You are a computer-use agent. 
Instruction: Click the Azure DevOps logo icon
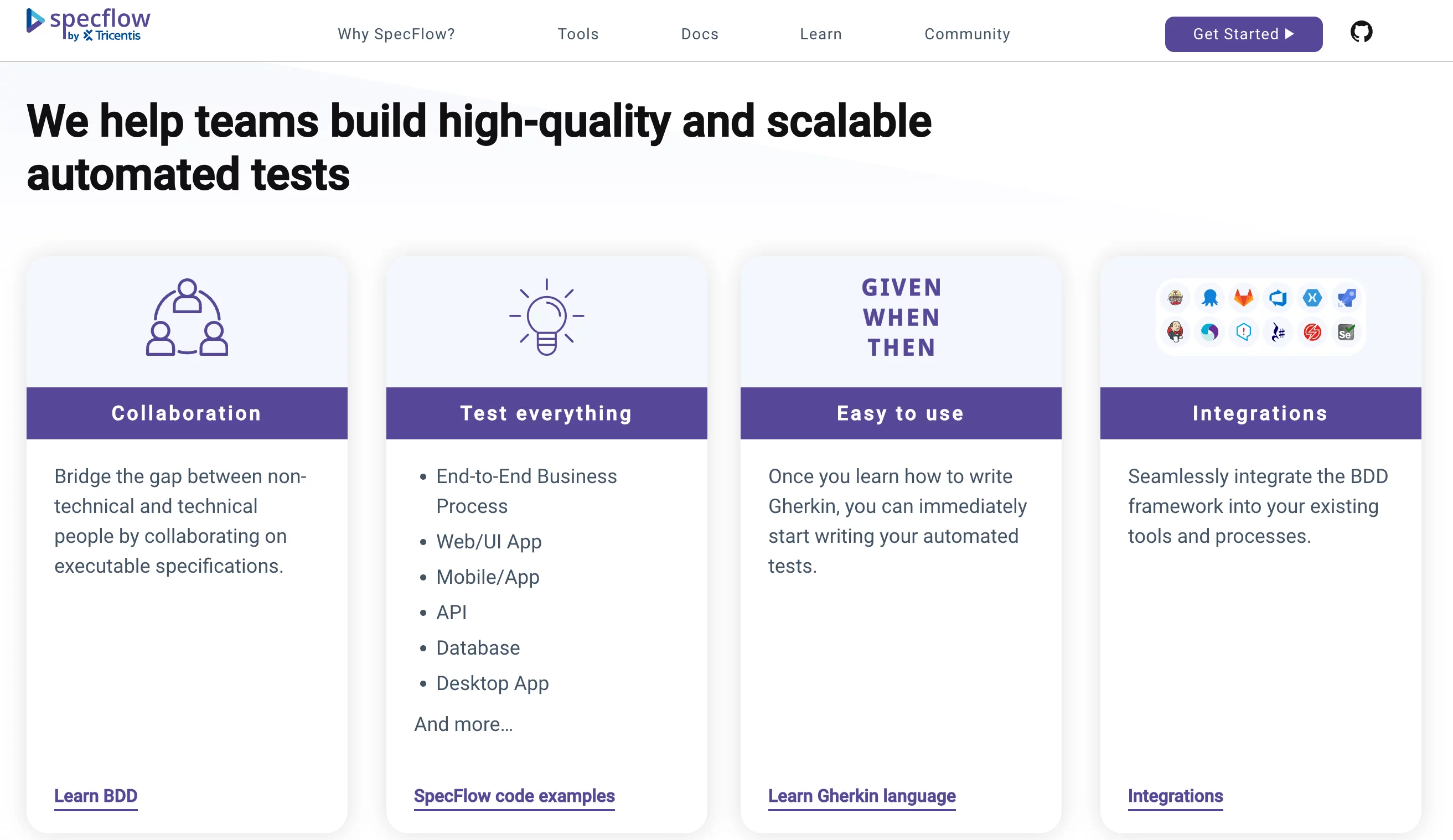[1278, 298]
